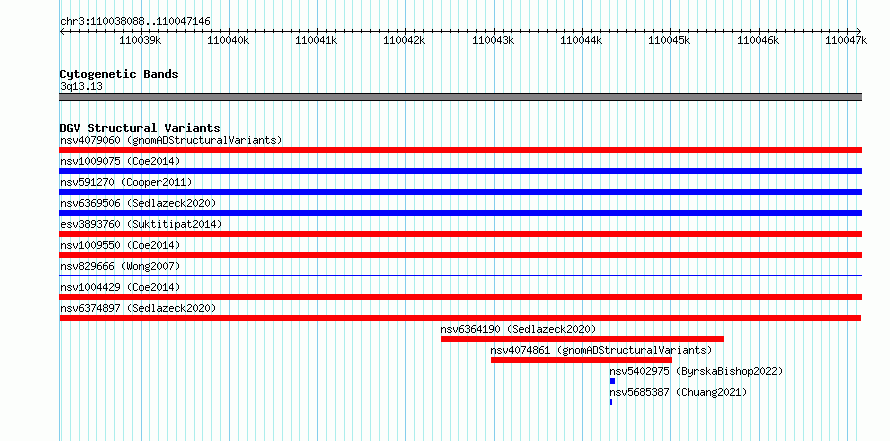This screenshot has height=441, width=890.
Task: Click red nsv4074861 variant bar
Action: point(581,360)
